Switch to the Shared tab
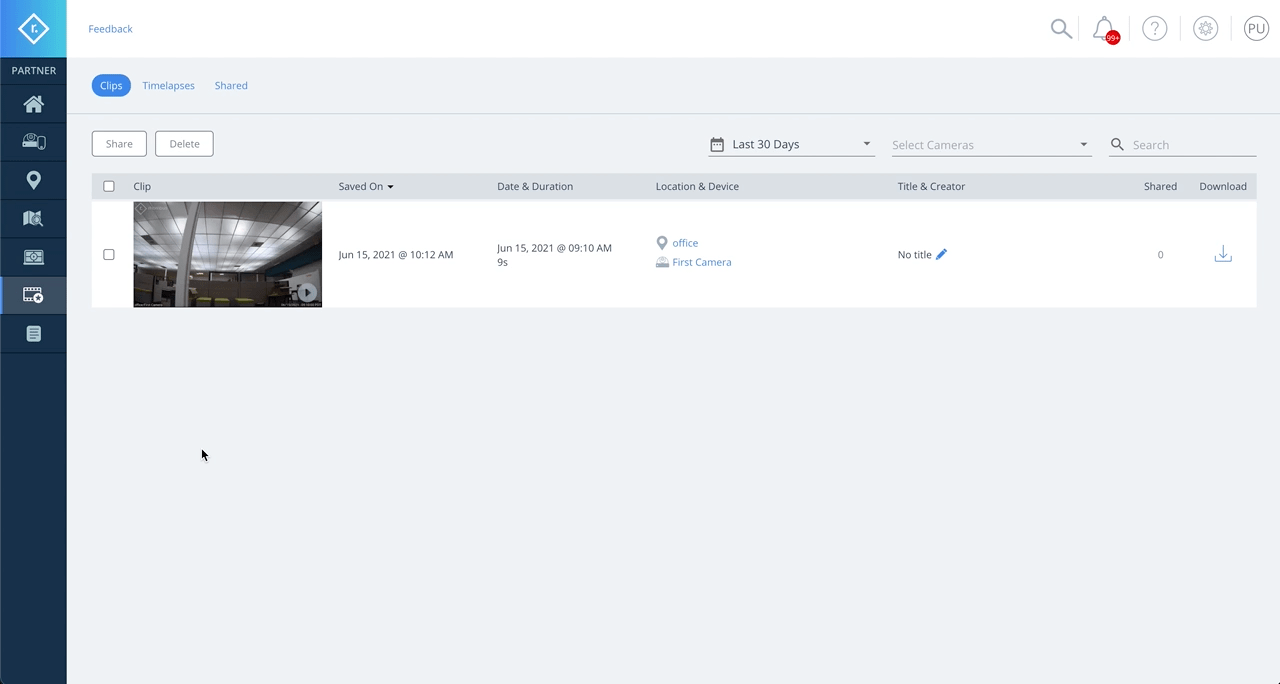The image size is (1280, 684). [231, 85]
